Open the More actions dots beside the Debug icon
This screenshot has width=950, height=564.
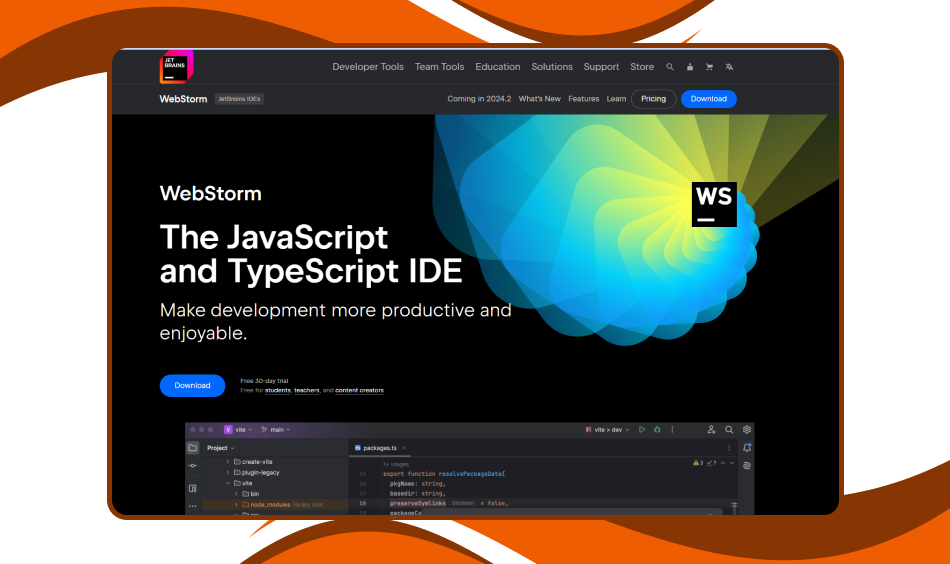pos(673,430)
